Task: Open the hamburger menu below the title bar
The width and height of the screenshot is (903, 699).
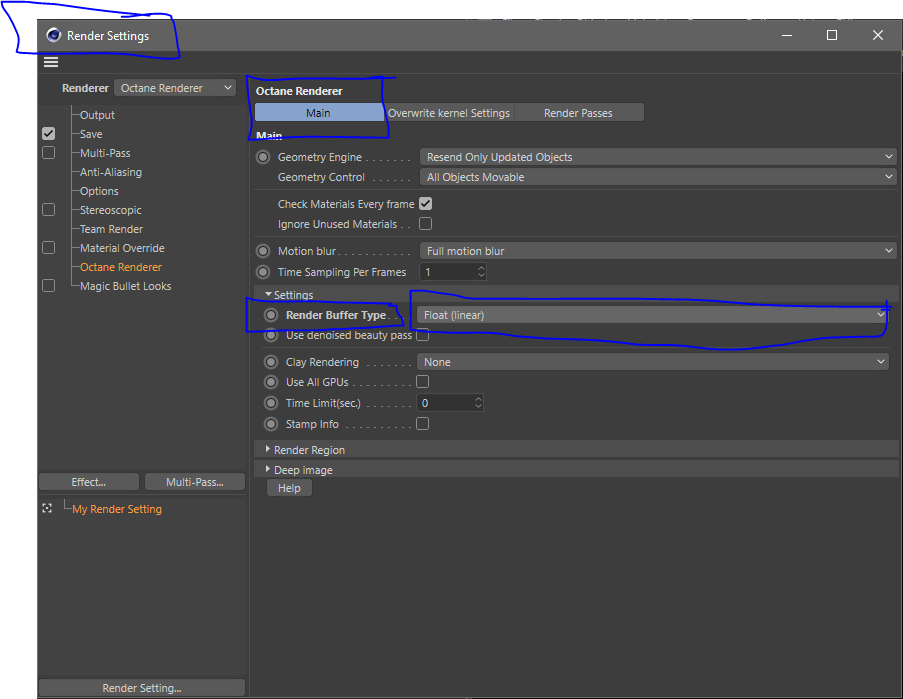Action: pyautogui.click(x=51, y=62)
